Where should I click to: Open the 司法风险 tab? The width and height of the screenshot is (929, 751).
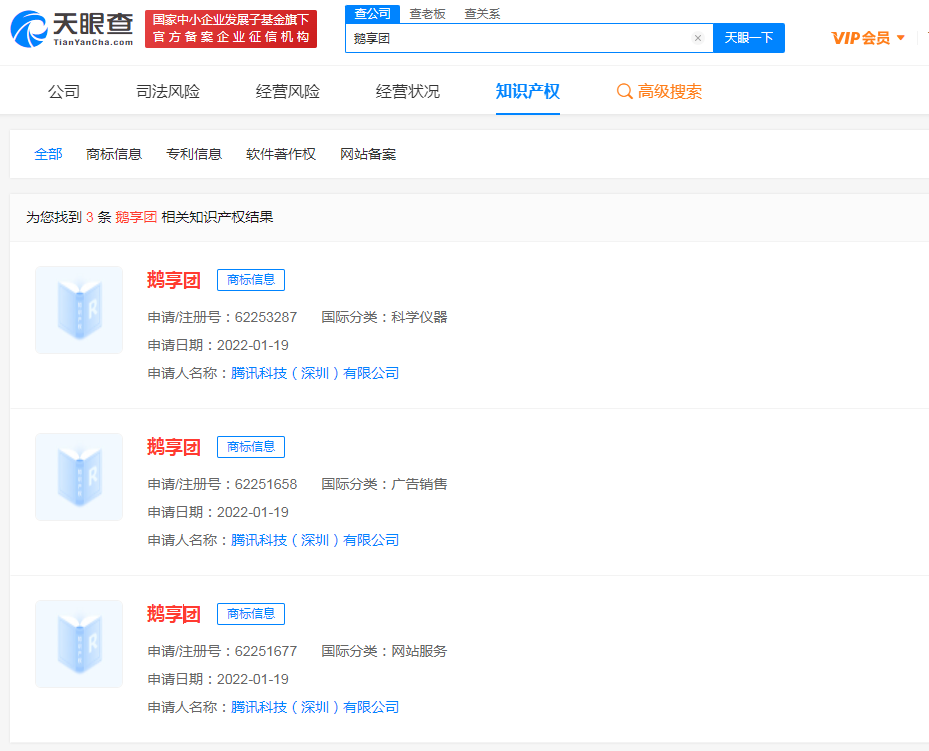[x=168, y=92]
